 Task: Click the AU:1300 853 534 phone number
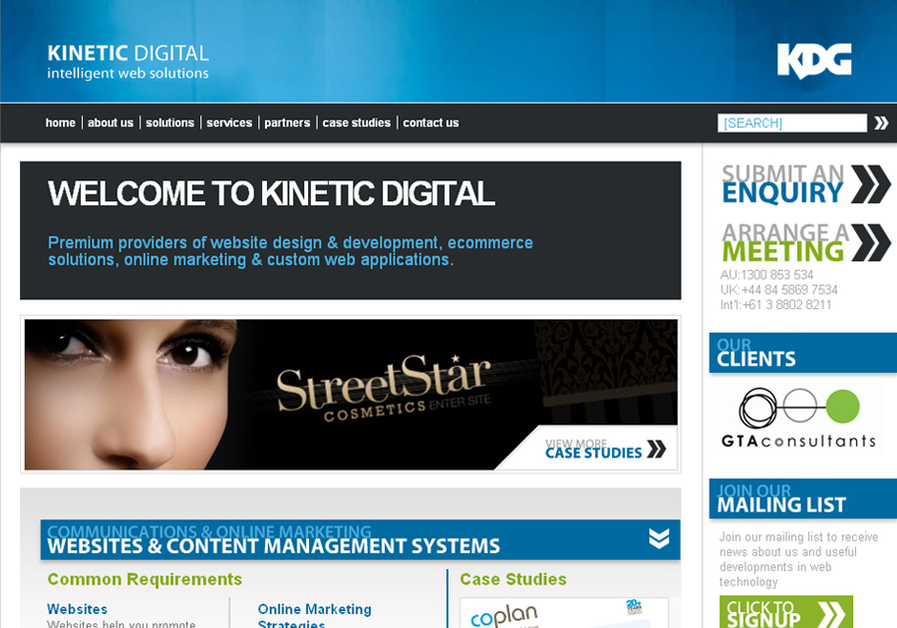coord(767,275)
